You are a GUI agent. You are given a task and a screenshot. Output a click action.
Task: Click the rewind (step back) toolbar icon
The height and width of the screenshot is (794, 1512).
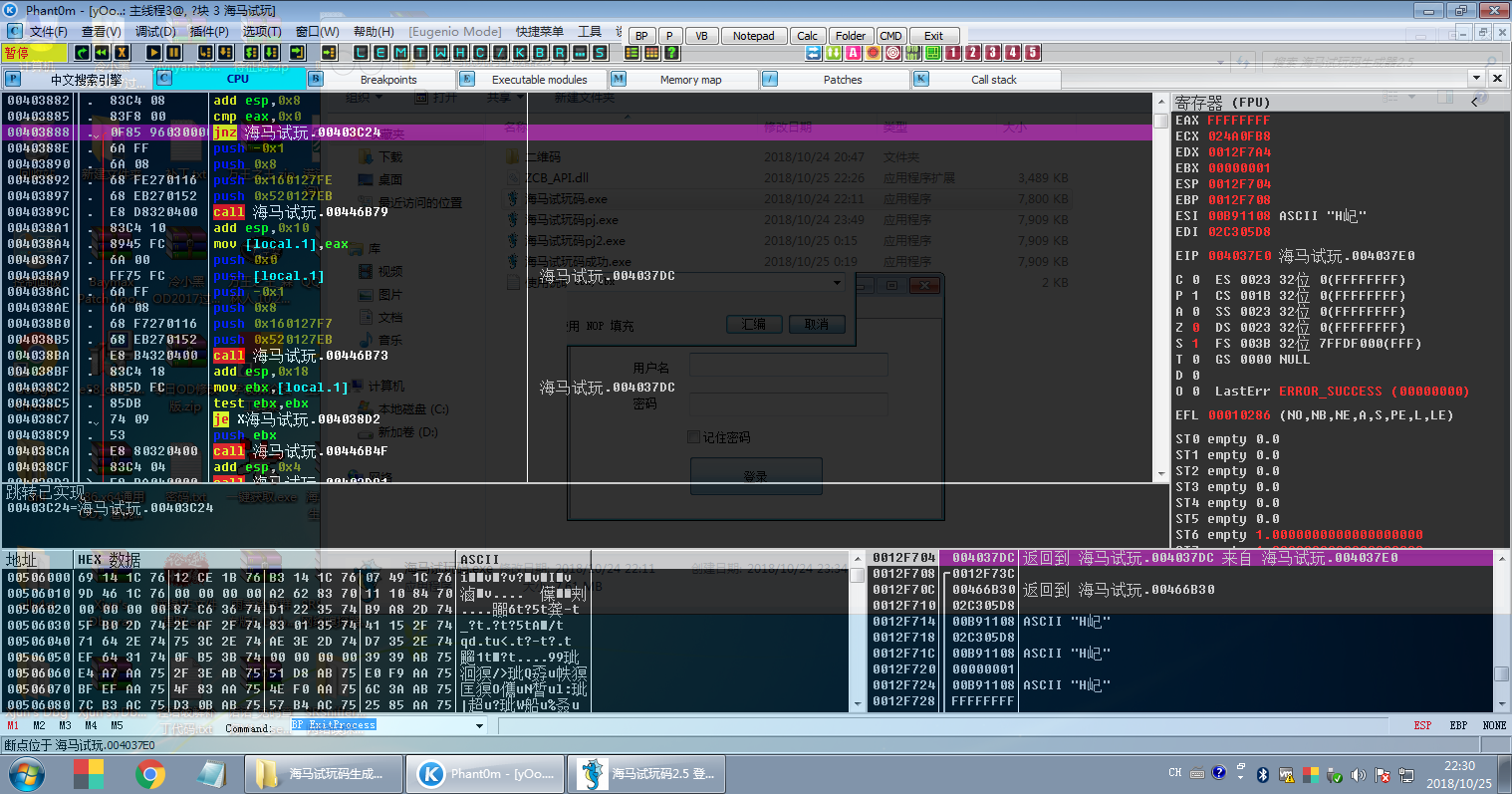click(x=102, y=52)
